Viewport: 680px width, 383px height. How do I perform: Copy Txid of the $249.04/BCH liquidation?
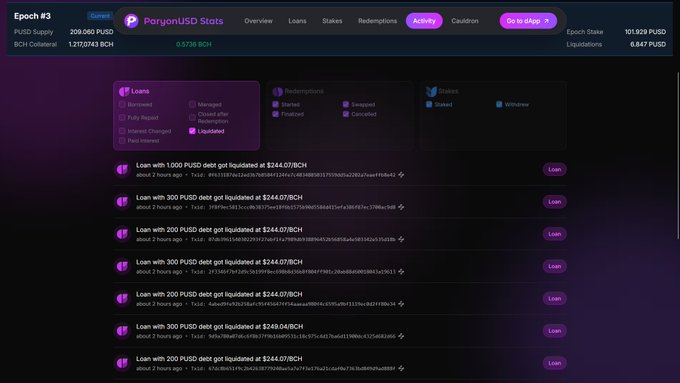[x=401, y=336]
